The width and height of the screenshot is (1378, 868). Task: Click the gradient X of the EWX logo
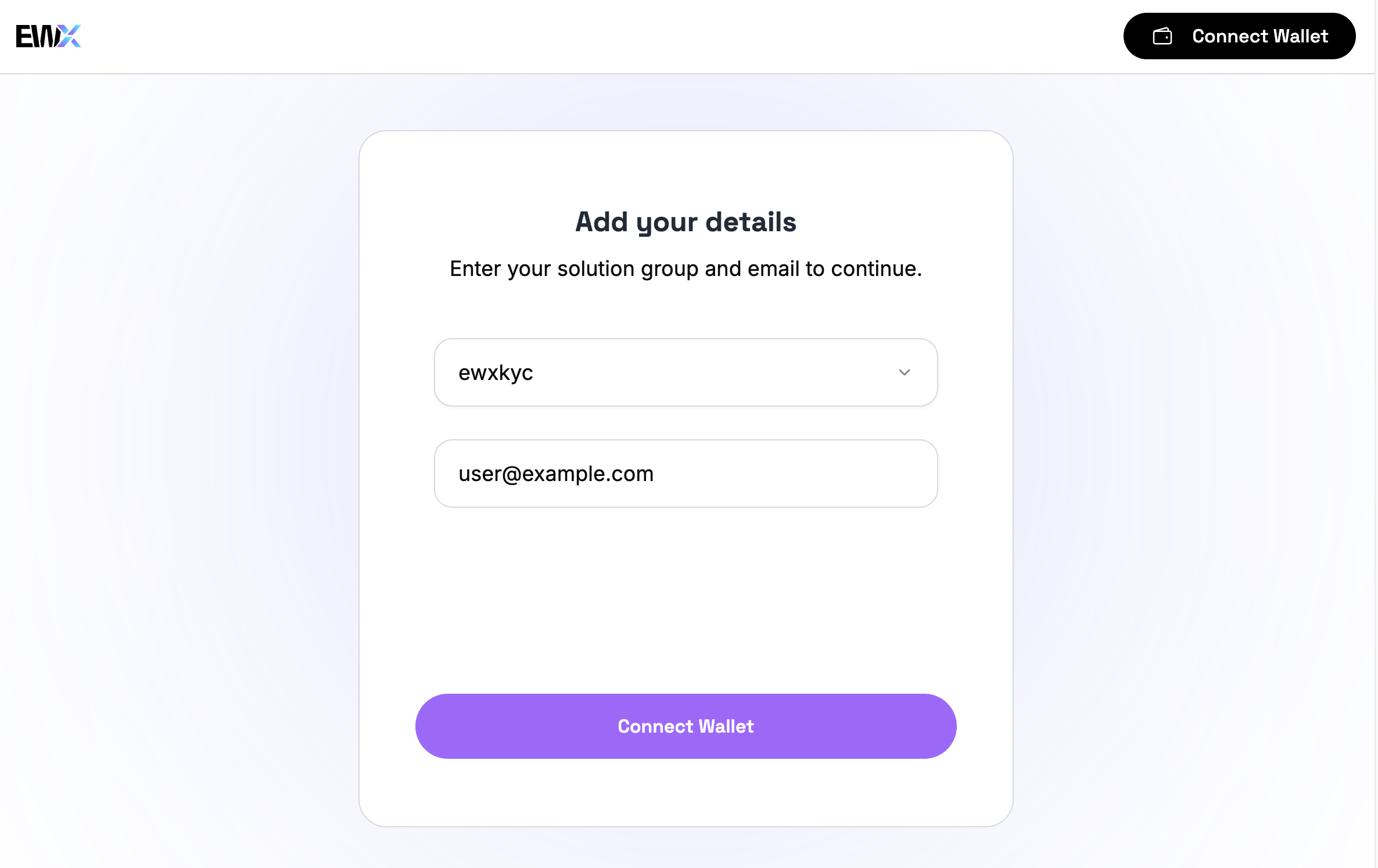(x=70, y=36)
